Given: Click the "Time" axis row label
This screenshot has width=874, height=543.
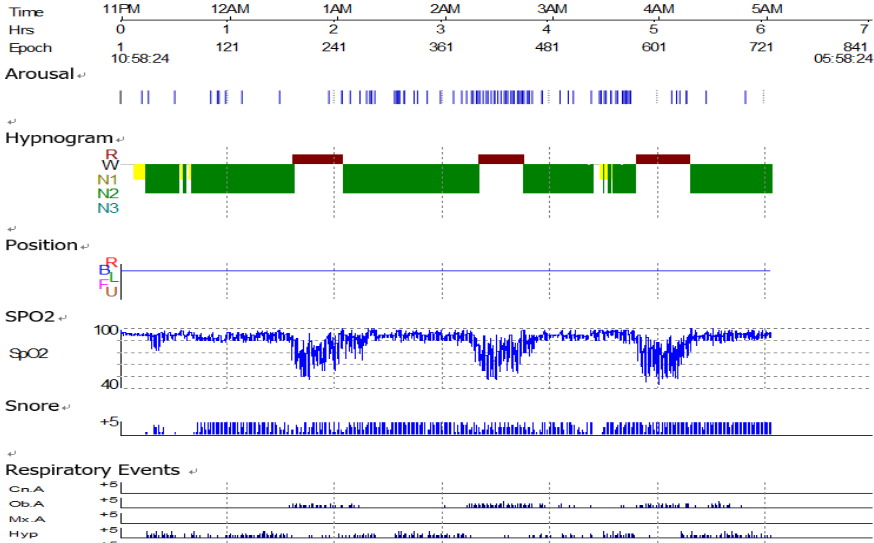Looking at the screenshot, I should [26, 12].
